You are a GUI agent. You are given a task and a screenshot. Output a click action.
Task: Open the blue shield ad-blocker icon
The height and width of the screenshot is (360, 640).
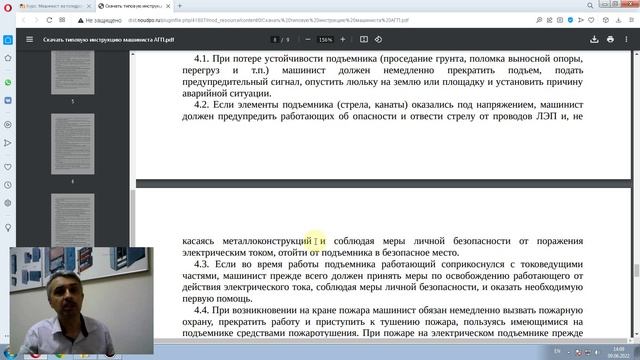(x=570, y=20)
